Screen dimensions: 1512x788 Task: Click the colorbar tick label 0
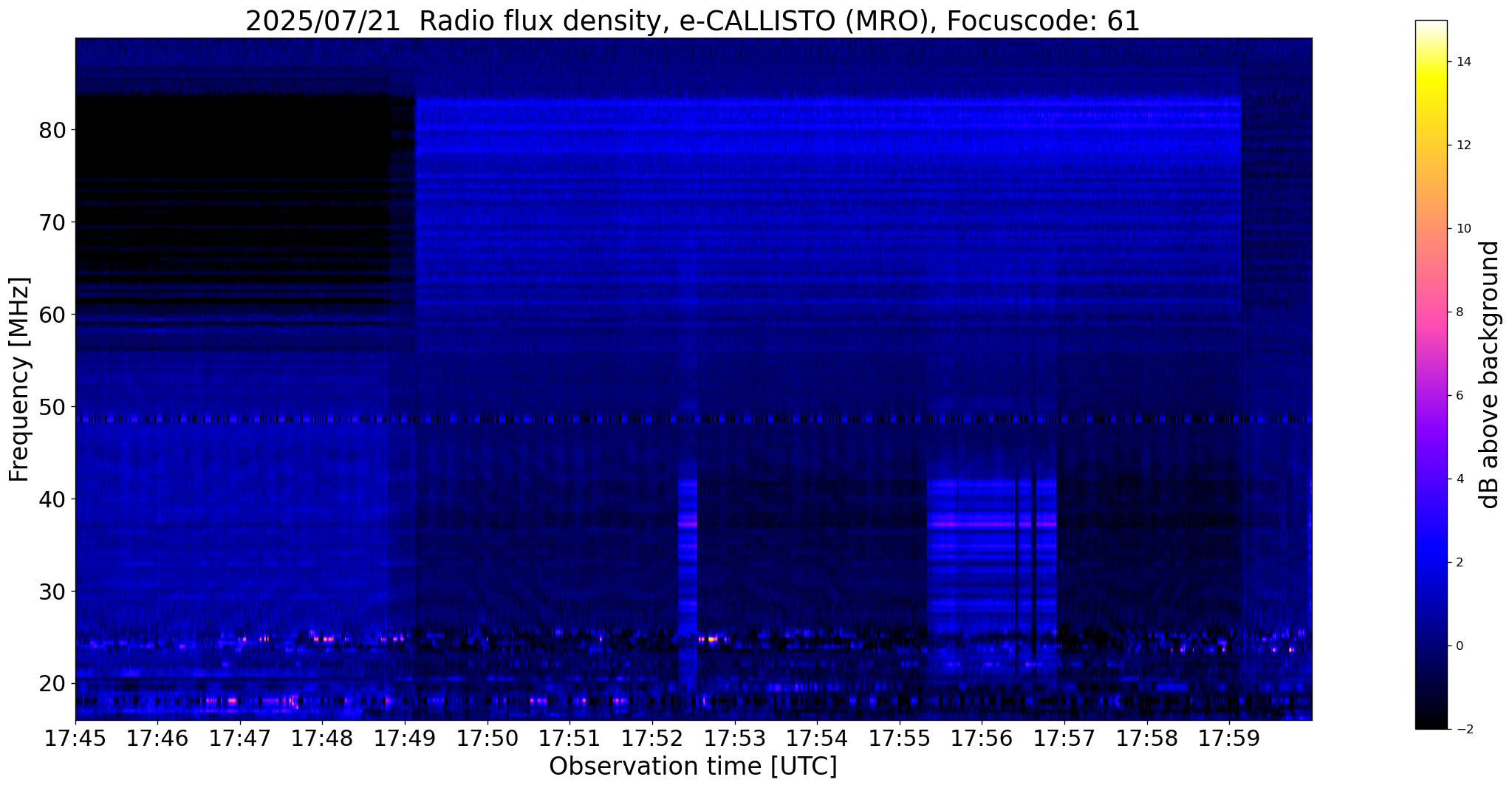click(x=1459, y=646)
